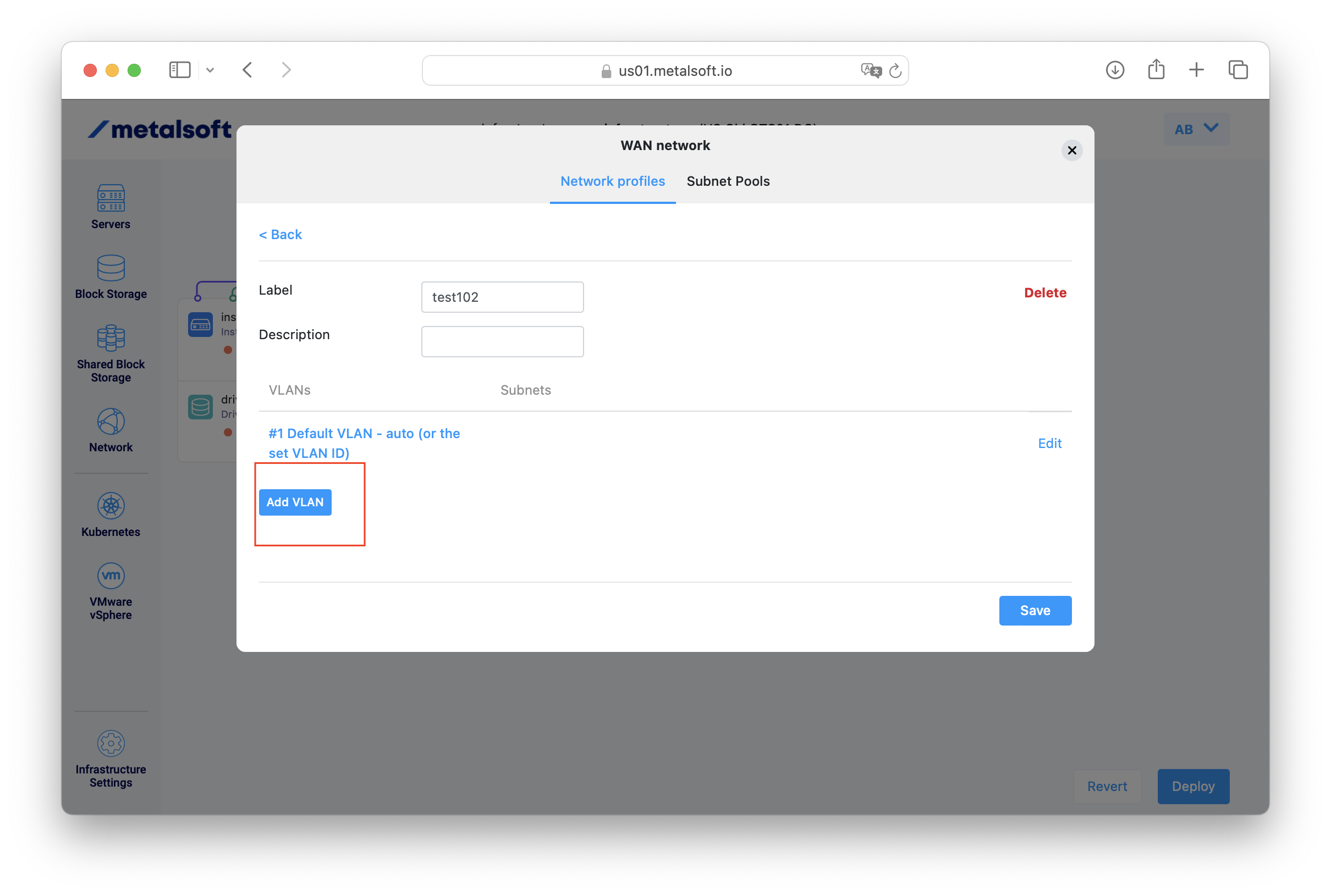The width and height of the screenshot is (1331, 896).
Task: Click the Add VLAN button
Action: coord(295,502)
